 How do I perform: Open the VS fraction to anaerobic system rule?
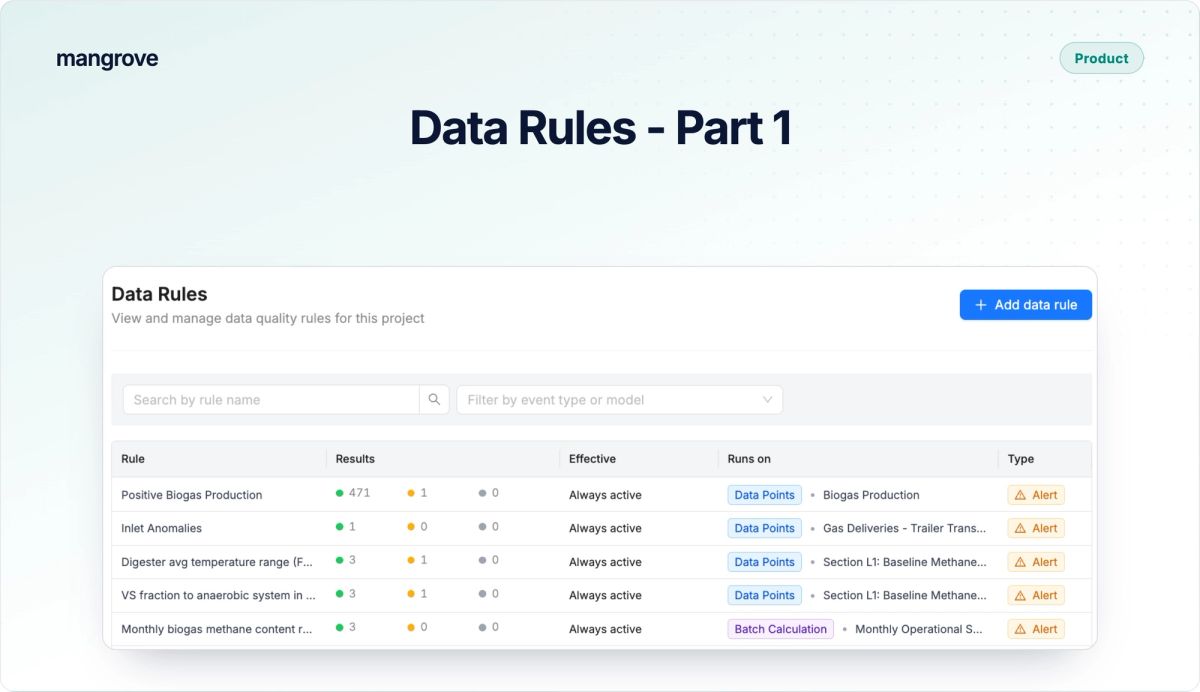point(219,595)
